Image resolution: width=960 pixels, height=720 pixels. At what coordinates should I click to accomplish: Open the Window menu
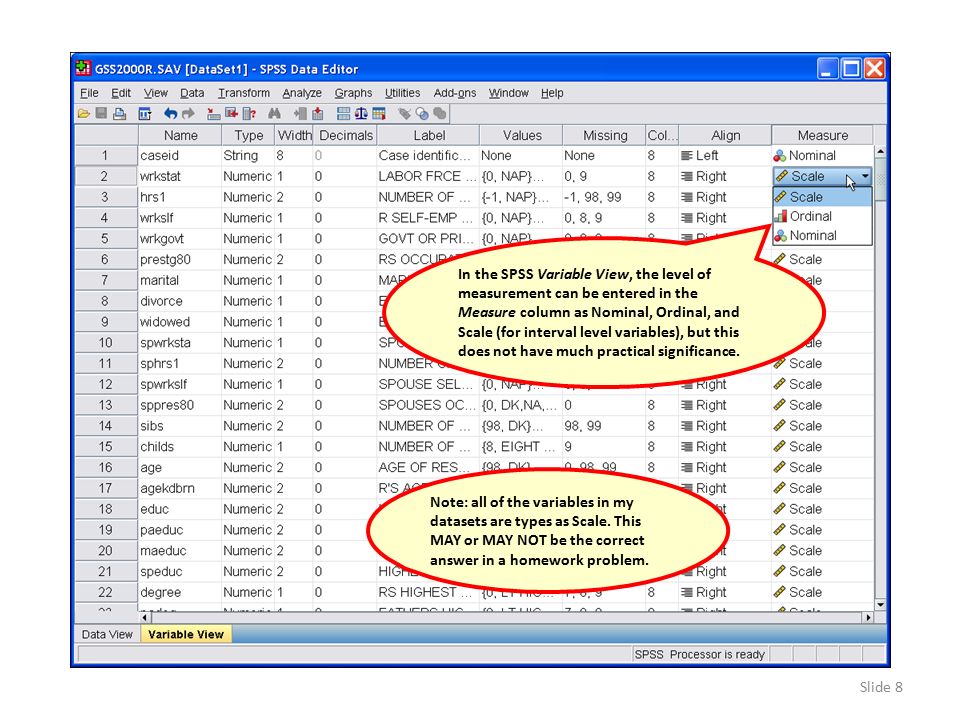(x=508, y=93)
